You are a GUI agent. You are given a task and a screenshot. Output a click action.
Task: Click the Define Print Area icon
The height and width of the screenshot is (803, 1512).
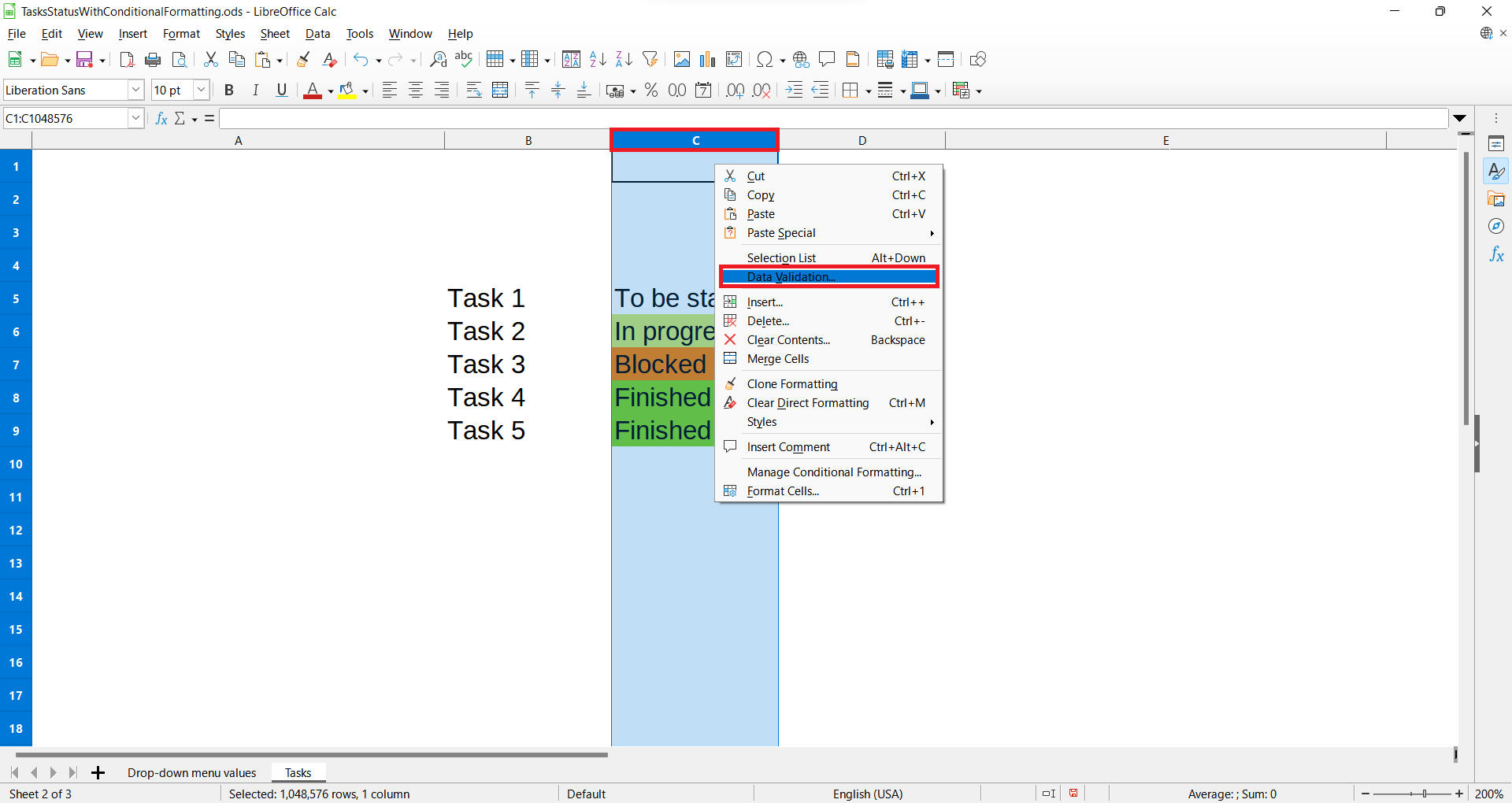point(885,60)
